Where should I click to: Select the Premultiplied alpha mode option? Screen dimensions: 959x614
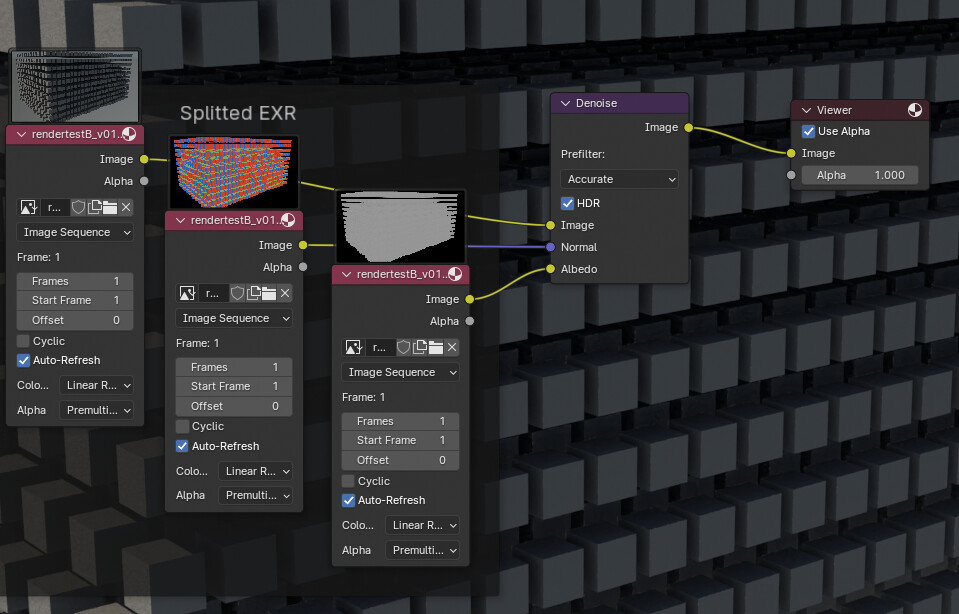(97, 410)
